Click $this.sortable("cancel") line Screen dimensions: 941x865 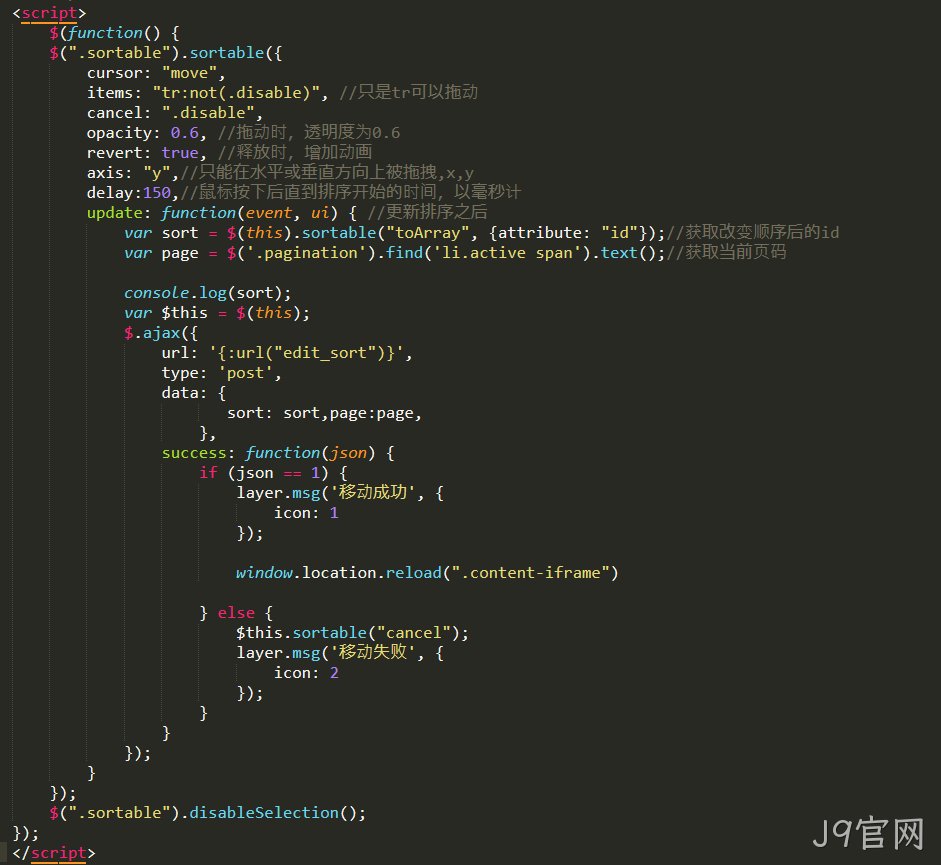[352, 633]
